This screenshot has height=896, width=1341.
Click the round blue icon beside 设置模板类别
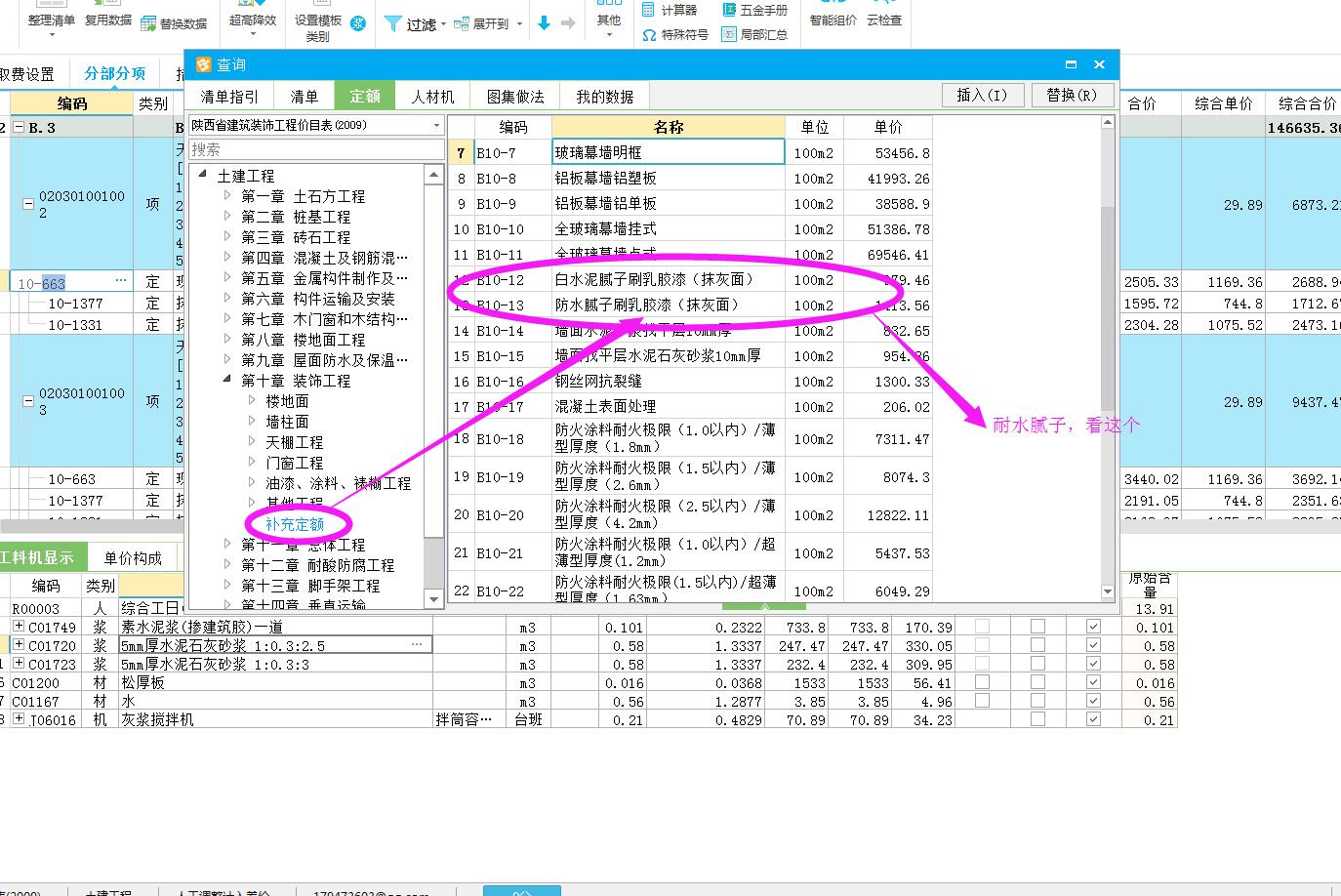point(358,23)
